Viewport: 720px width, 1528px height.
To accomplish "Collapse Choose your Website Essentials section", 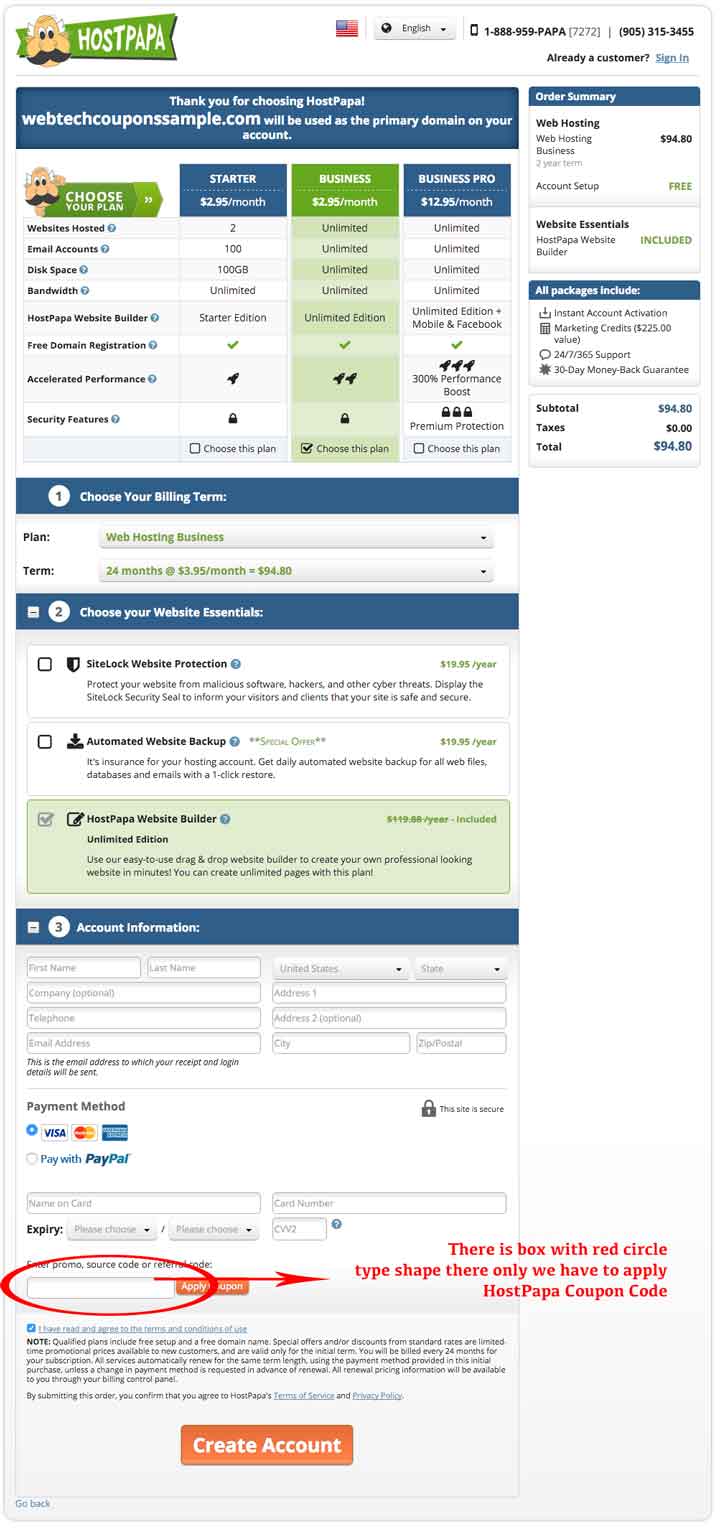I will [33, 612].
